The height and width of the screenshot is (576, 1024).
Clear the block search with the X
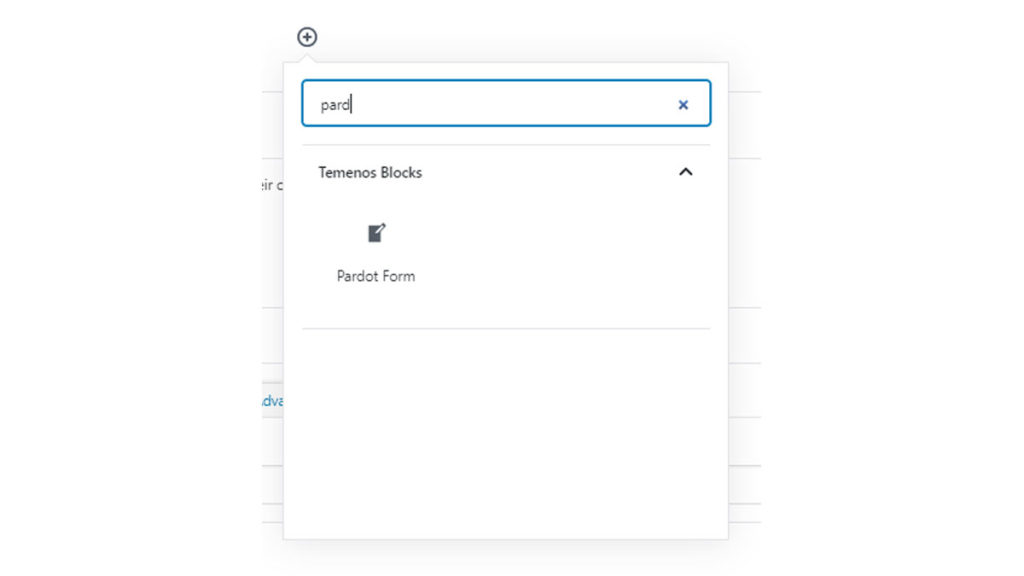coord(683,104)
